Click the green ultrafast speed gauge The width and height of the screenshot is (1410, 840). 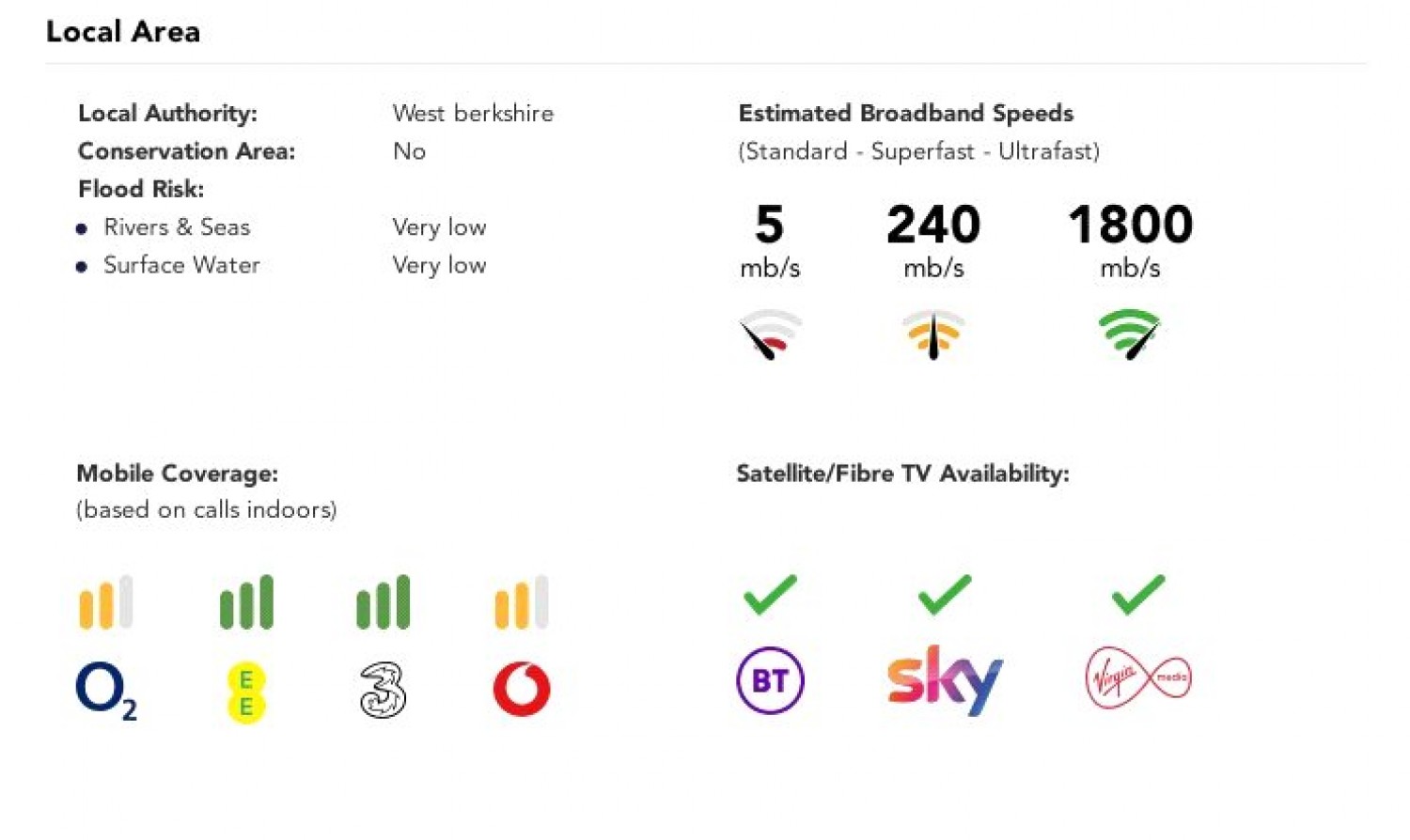click(x=1130, y=334)
